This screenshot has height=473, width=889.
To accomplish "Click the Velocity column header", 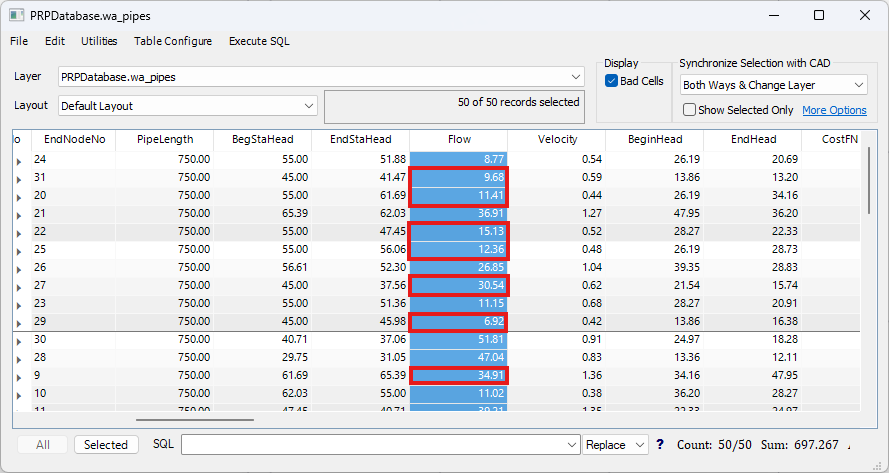I will 557,140.
